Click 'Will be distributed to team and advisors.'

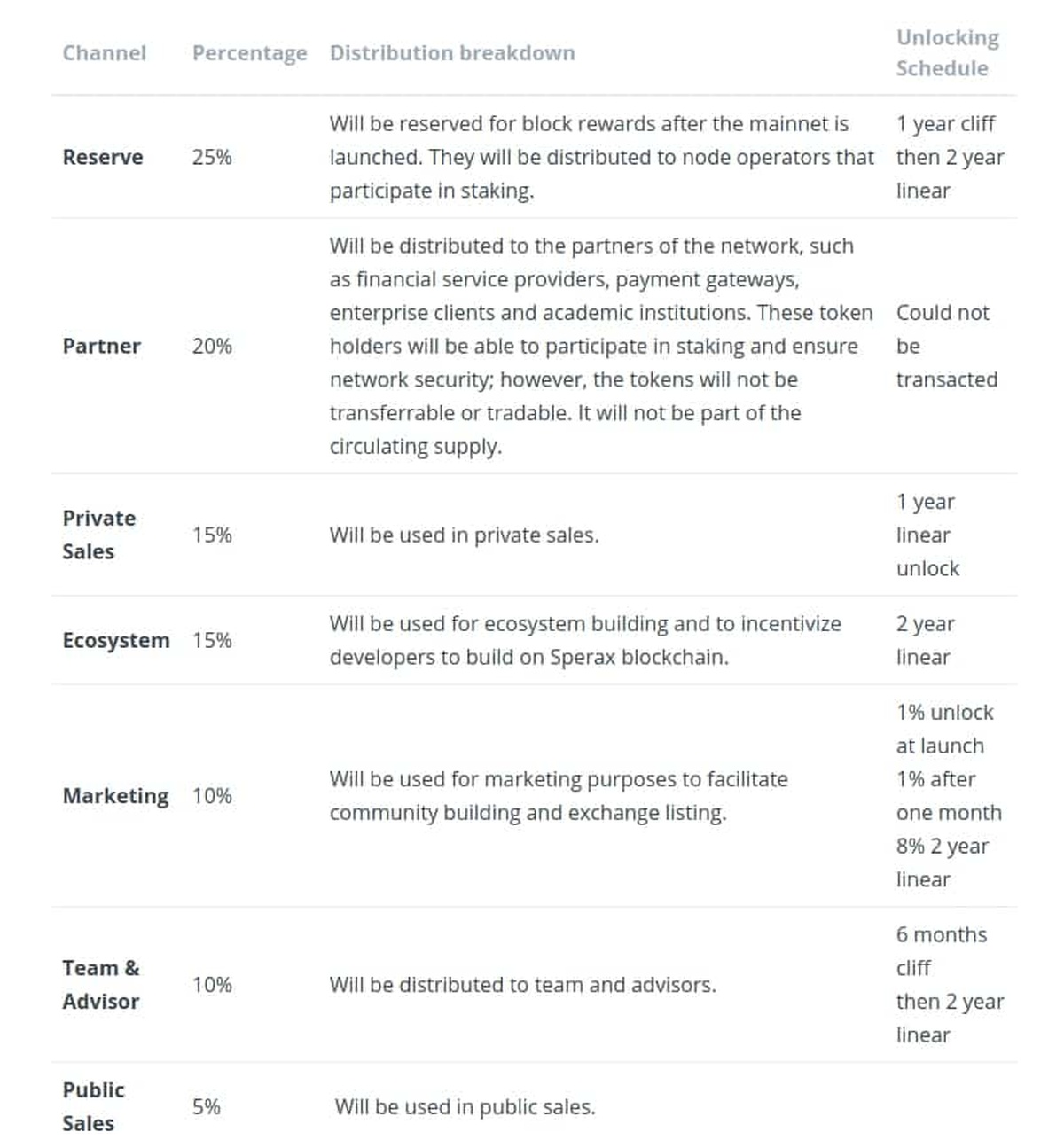[522, 984]
